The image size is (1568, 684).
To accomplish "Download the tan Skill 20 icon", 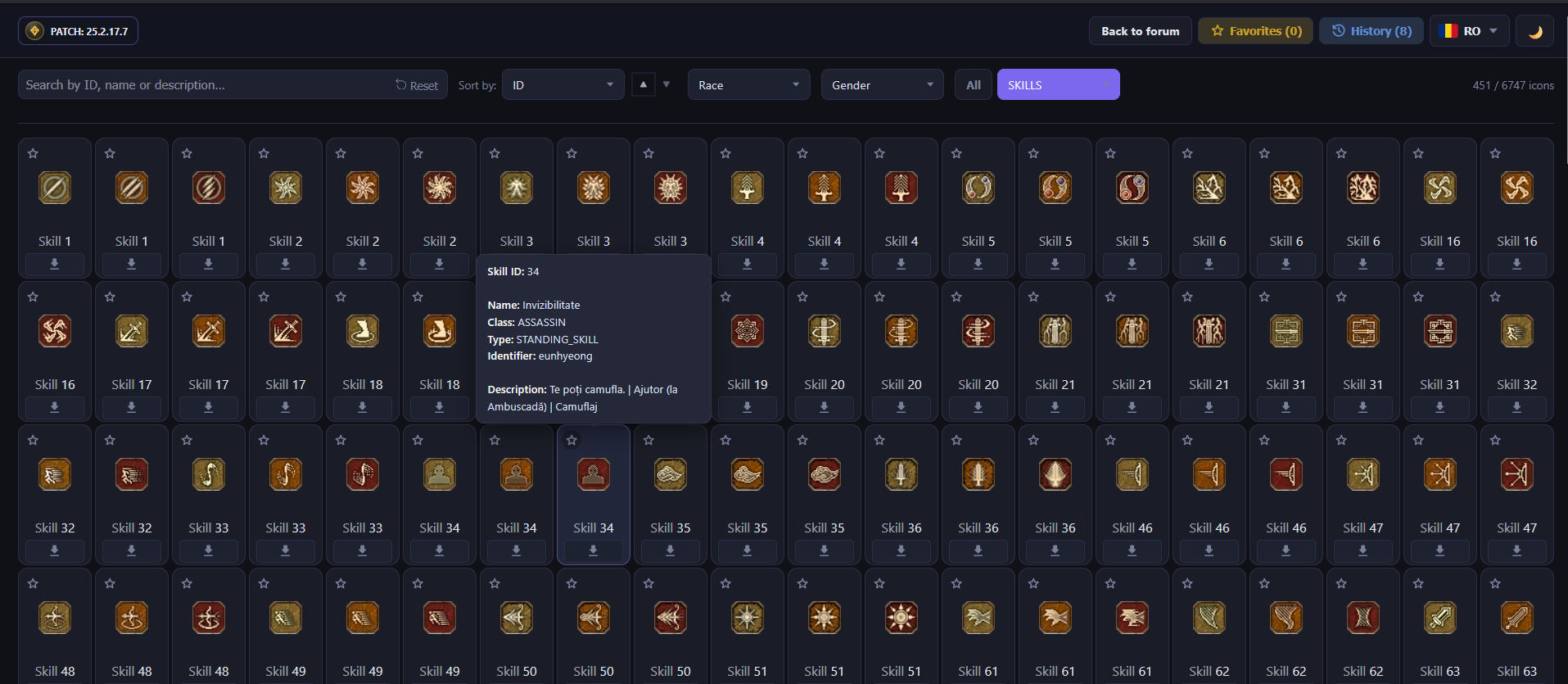I will click(825, 407).
